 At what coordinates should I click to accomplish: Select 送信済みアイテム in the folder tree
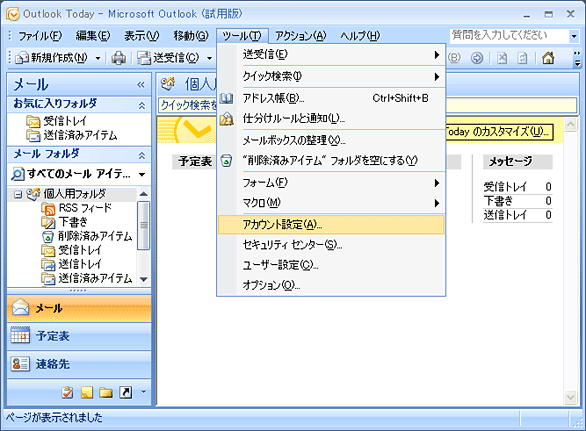point(87,278)
